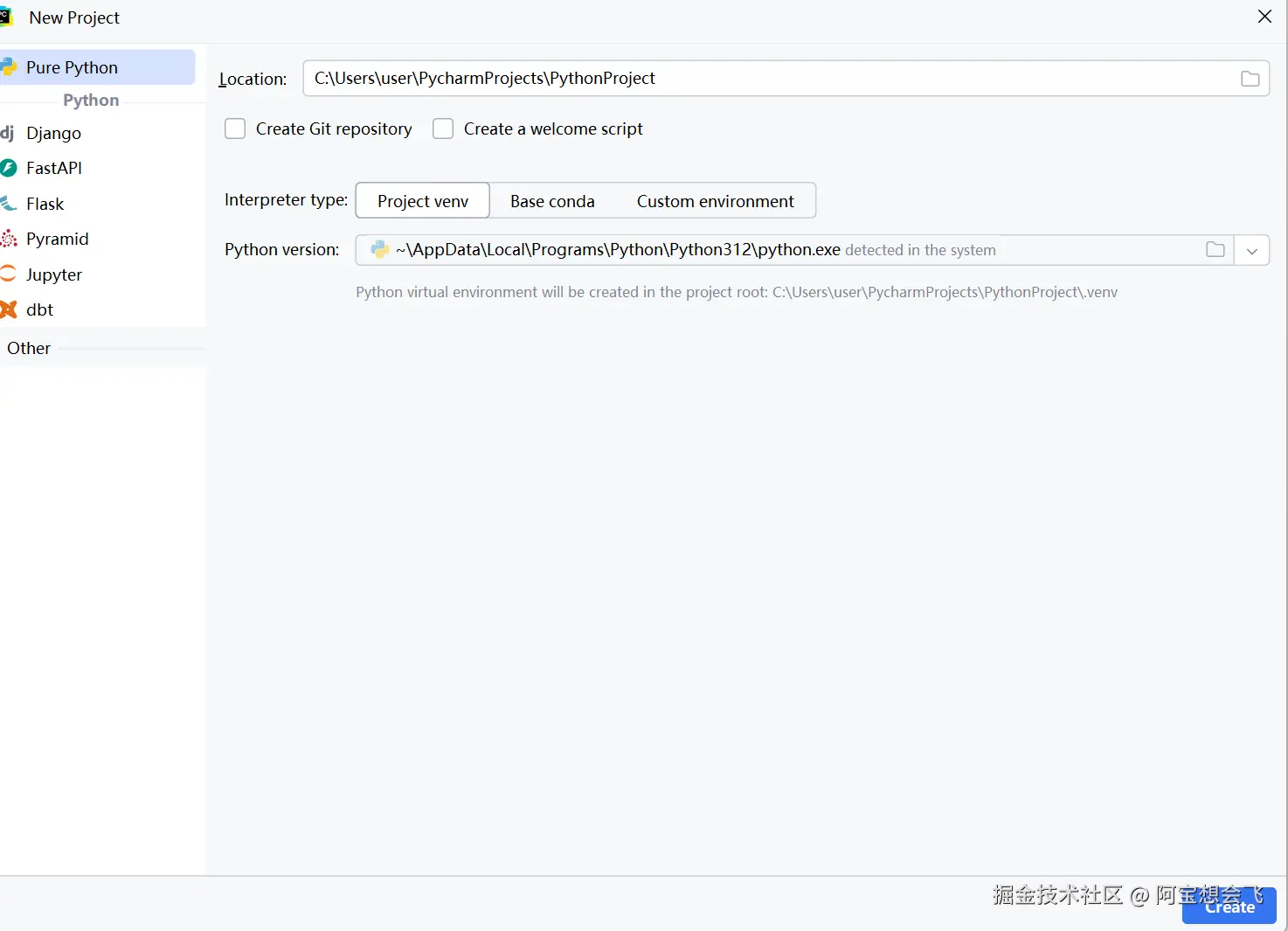Image resolution: width=1288 pixels, height=931 pixels.
Task: Click the Python version label
Action: coord(281,249)
